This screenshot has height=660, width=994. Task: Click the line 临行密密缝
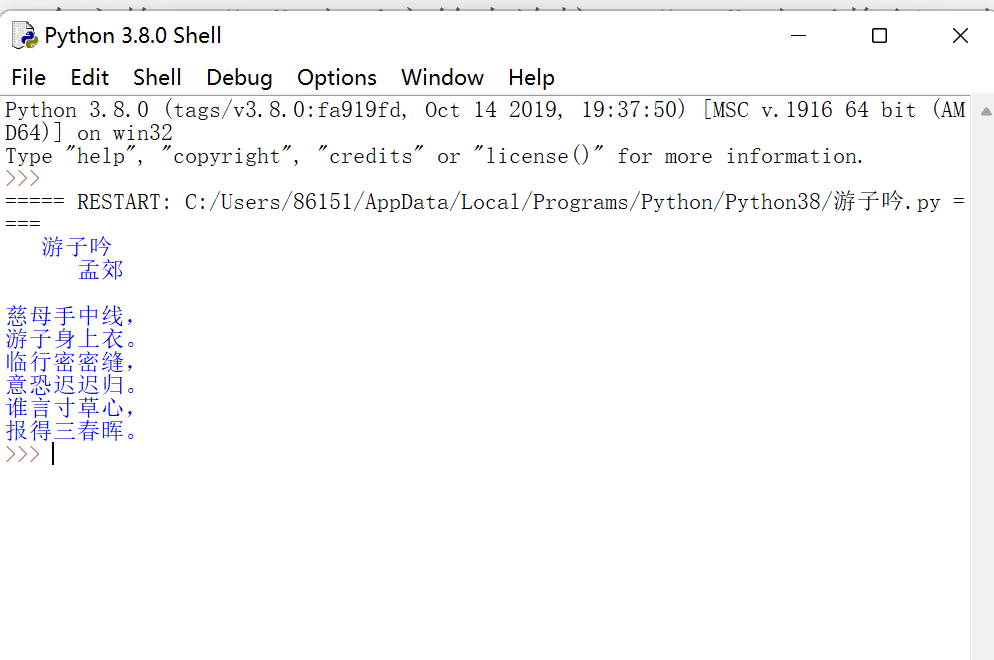click(70, 362)
